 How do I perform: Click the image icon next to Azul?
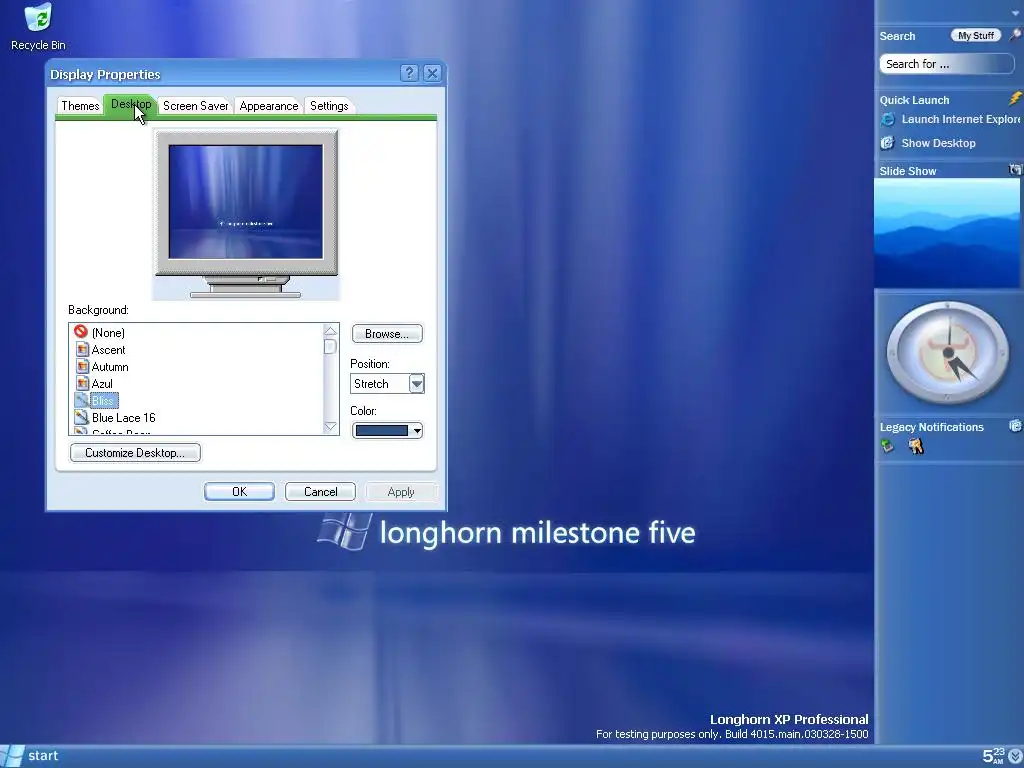pos(82,383)
